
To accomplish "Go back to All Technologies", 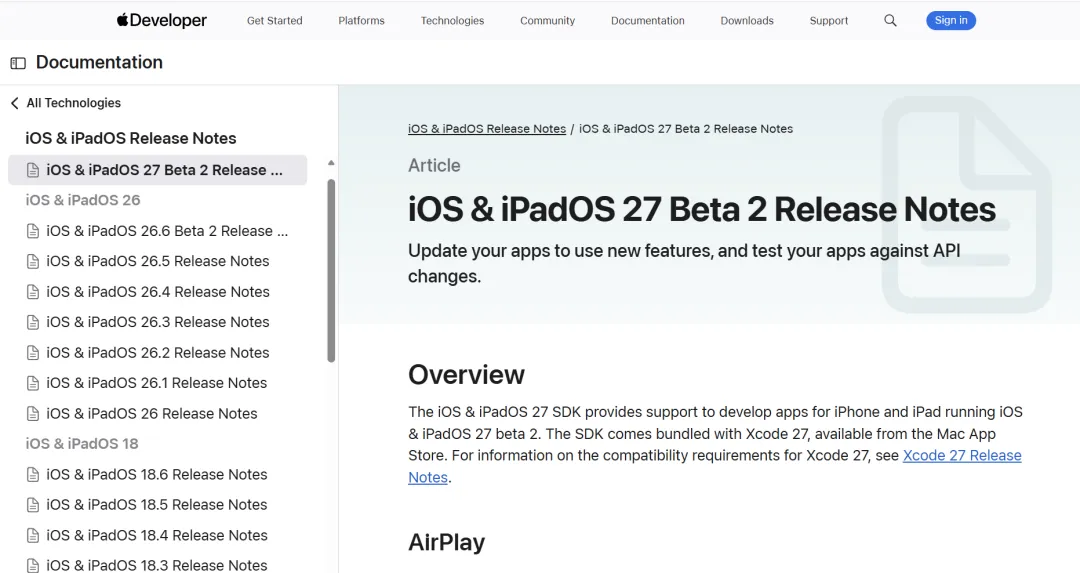I will tap(73, 103).
